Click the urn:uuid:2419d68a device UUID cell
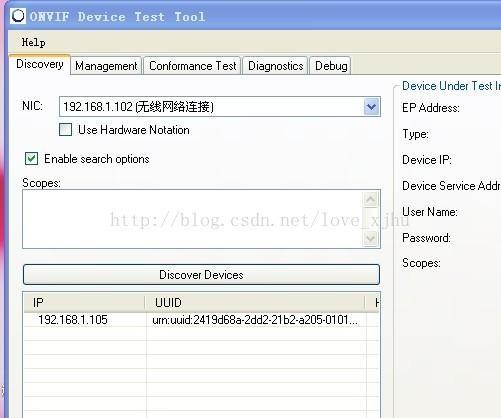This screenshot has width=501, height=418. click(255, 320)
